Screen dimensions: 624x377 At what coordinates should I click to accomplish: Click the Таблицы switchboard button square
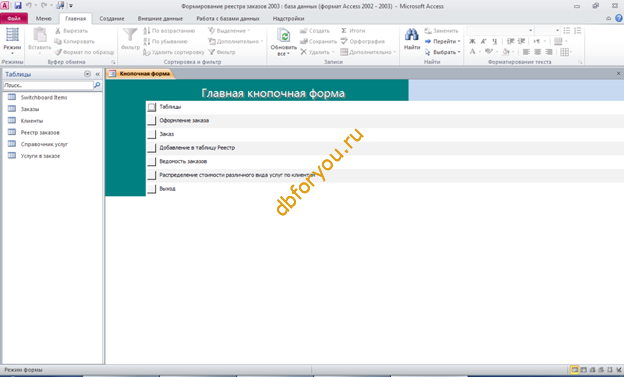[x=152, y=107]
